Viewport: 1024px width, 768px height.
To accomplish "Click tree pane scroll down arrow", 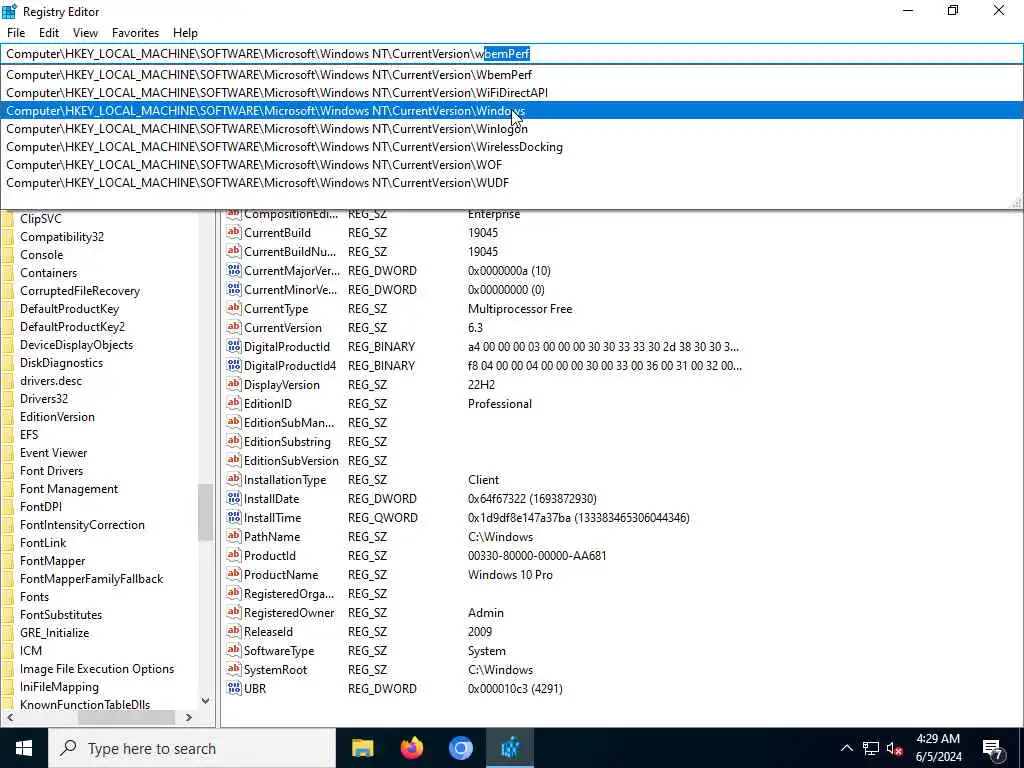I will (x=205, y=701).
